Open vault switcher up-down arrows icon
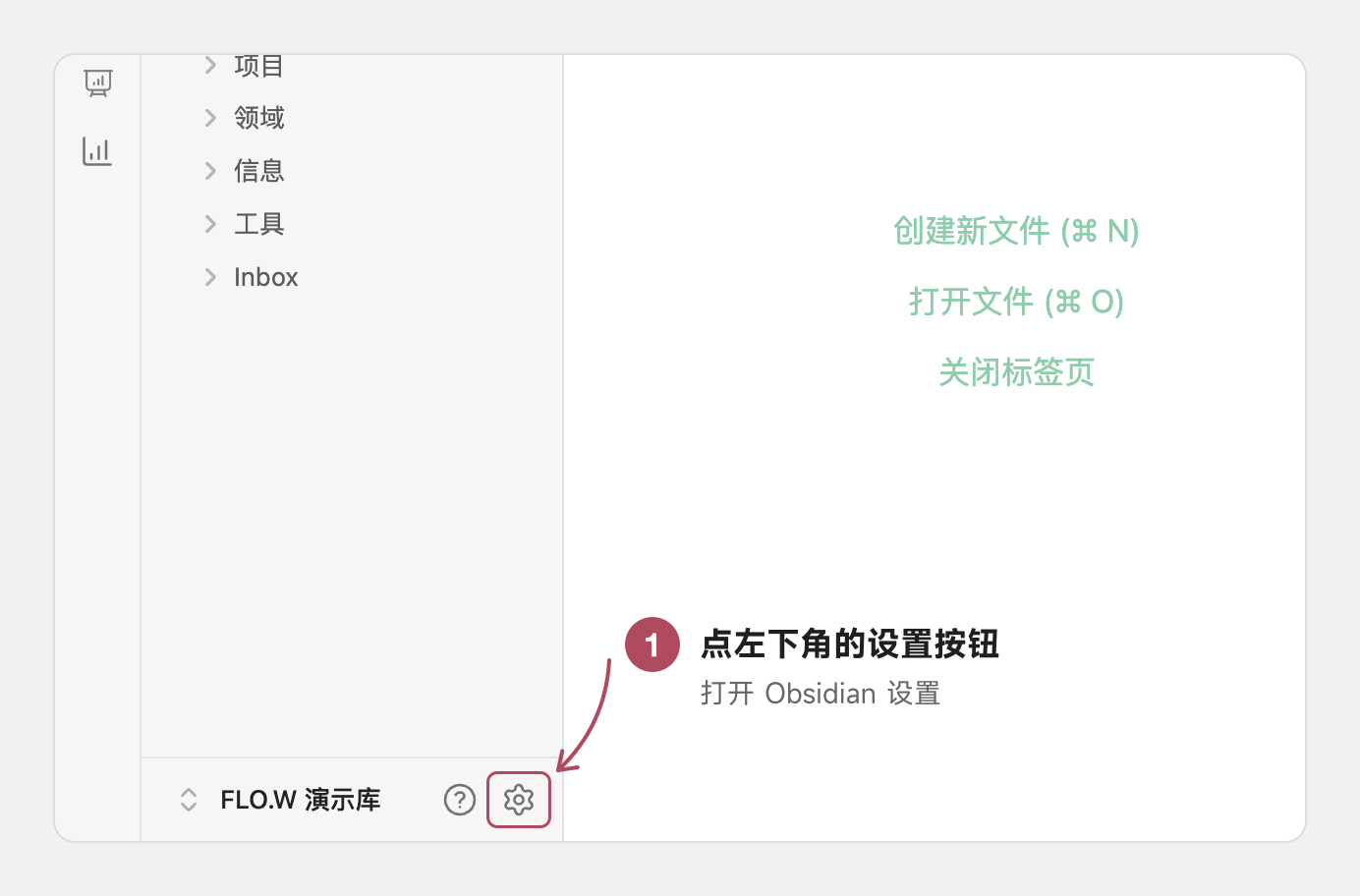Screen dimensions: 1360x896 (189, 800)
